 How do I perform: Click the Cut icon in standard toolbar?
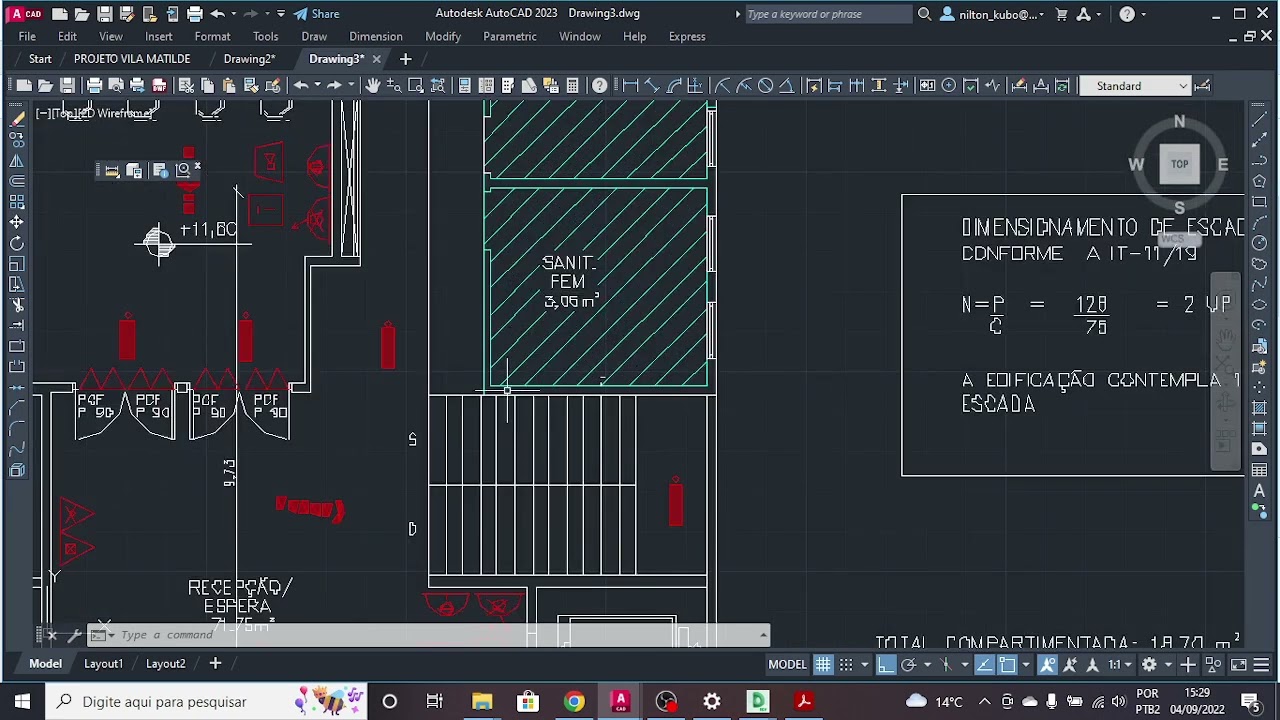click(x=186, y=86)
